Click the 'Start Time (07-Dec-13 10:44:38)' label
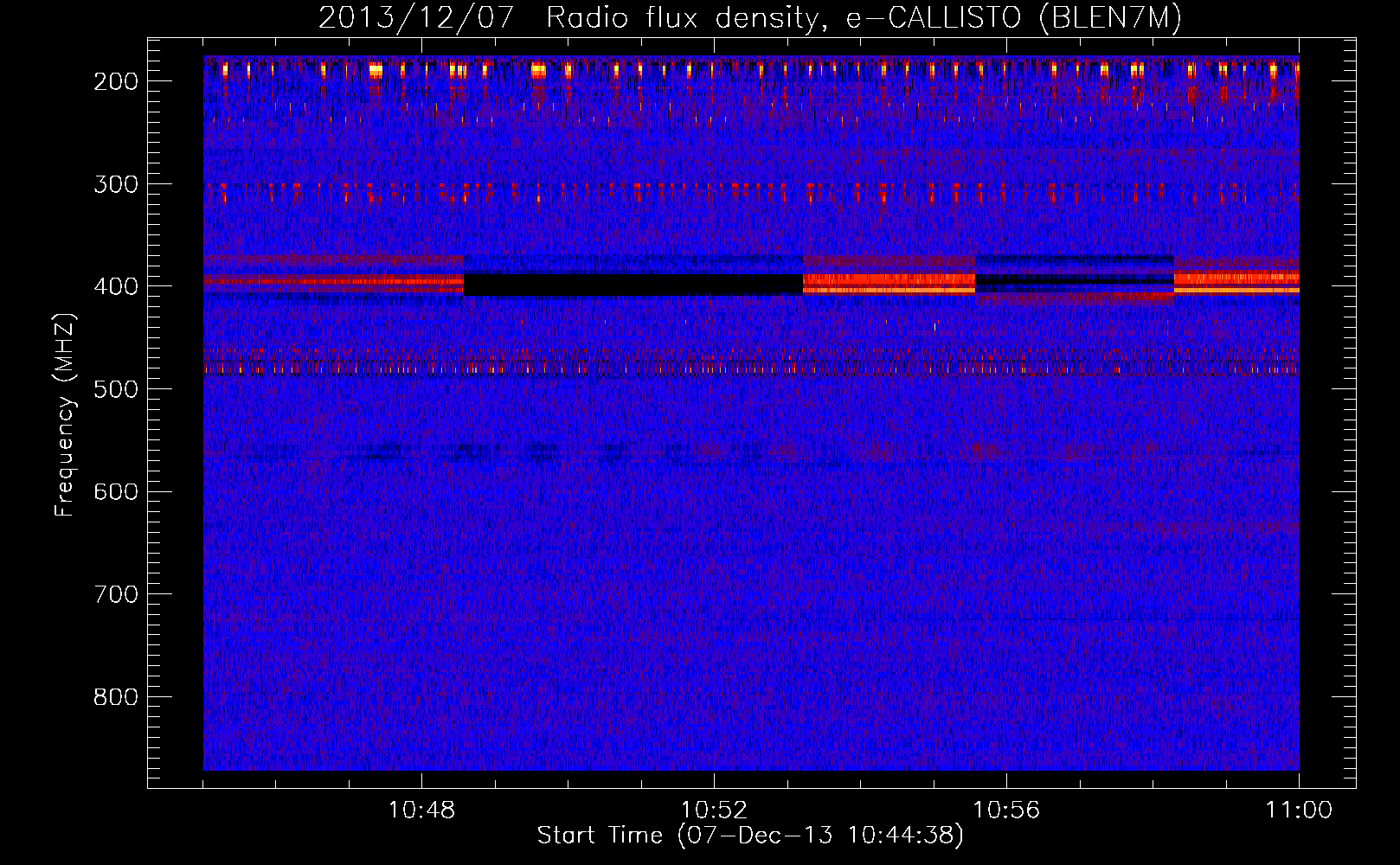The image size is (1400, 865). 750,836
